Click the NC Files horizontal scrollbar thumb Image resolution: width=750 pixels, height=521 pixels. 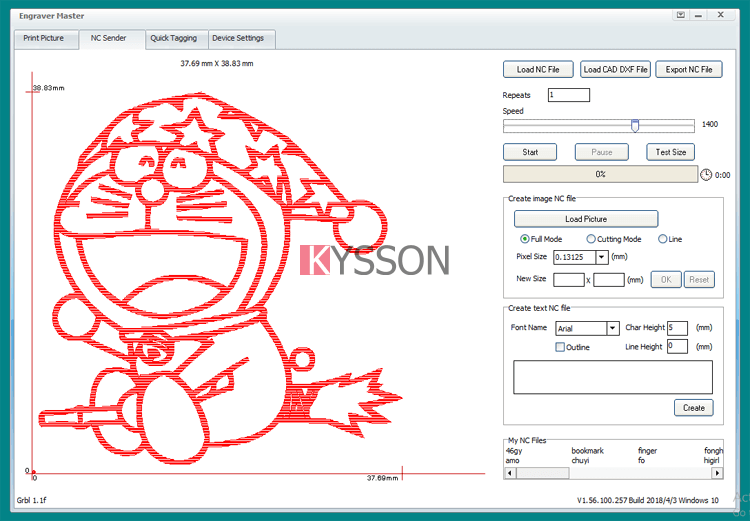pos(542,473)
